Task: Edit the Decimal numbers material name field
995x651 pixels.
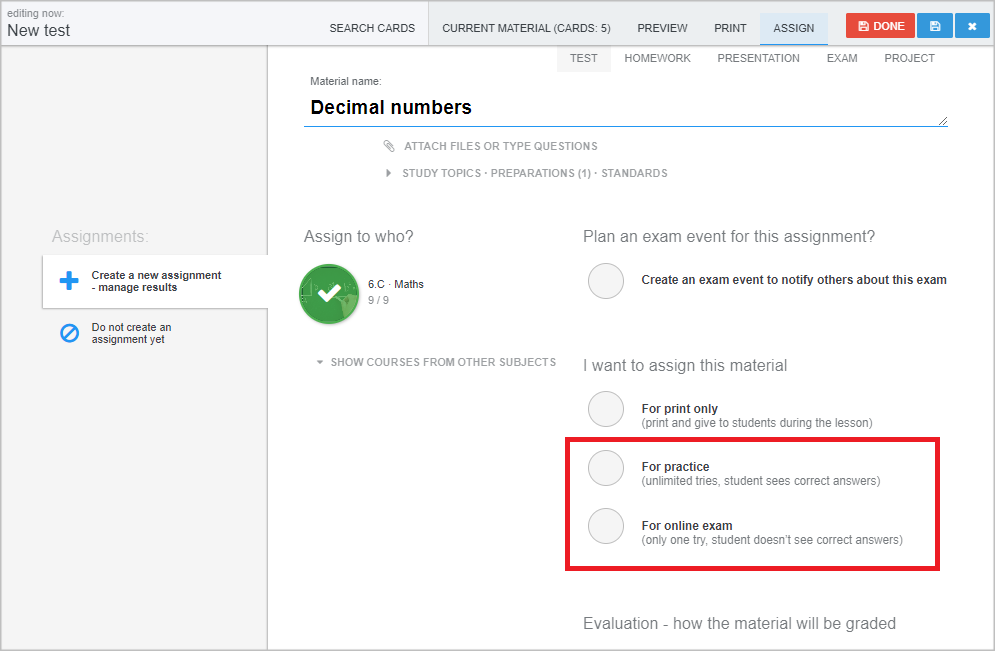Action: click(x=625, y=108)
